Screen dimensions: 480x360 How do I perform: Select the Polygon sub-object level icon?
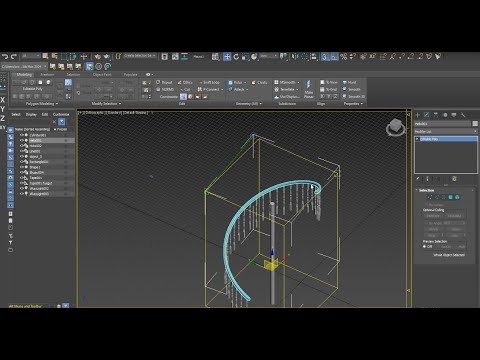pos(450,197)
